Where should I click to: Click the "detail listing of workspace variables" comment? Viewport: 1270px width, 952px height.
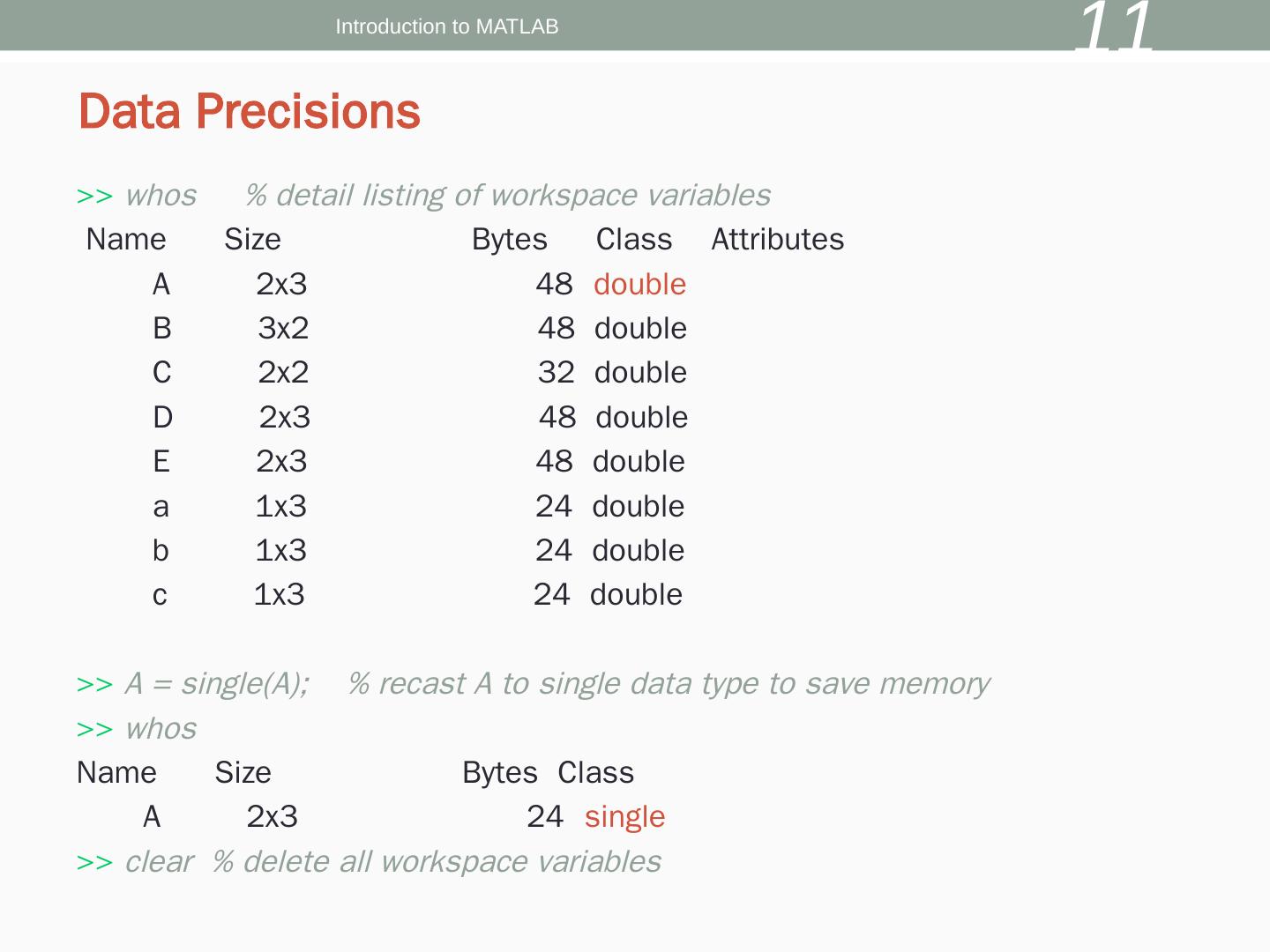point(507,196)
